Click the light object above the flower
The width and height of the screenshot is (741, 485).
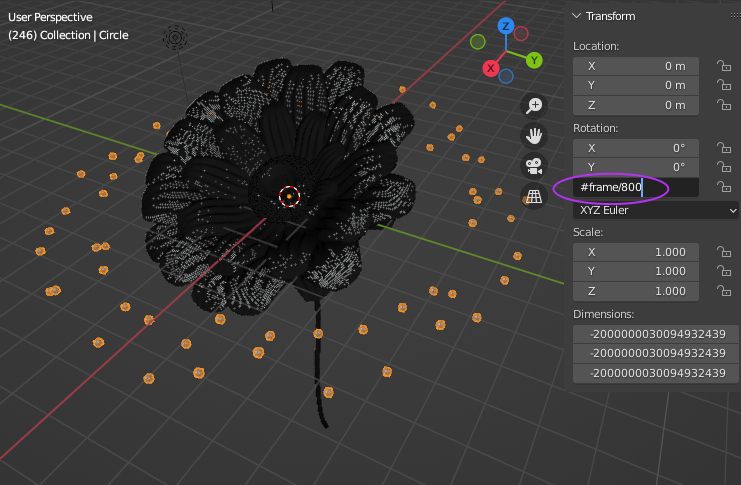point(175,37)
